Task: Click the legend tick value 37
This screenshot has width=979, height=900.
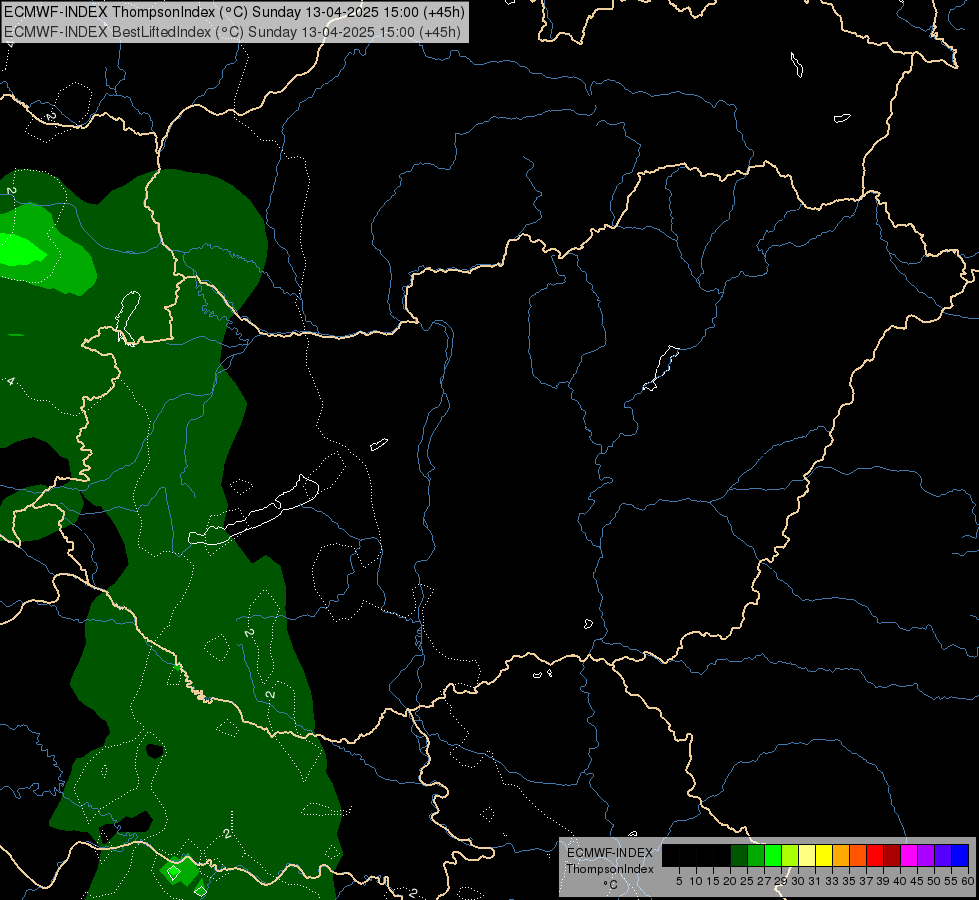Action: coord(867,881)
